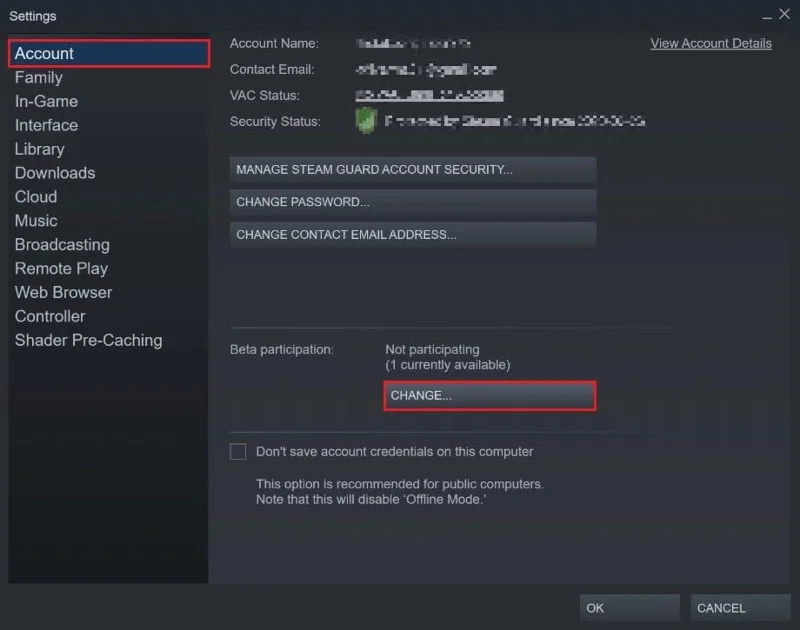This screenshot has height=630, width=800.
Task: Dismiss settings with Cancel button
Action: (x=740, y=608)
